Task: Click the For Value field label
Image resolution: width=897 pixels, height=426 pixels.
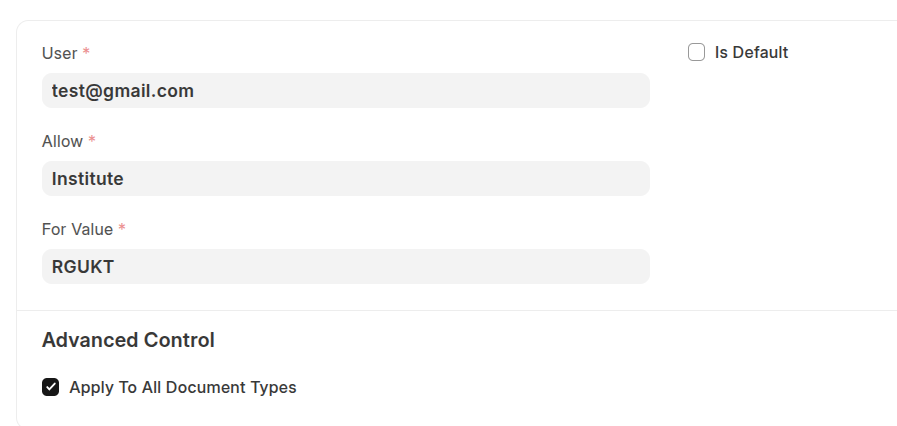Action: 77,229
